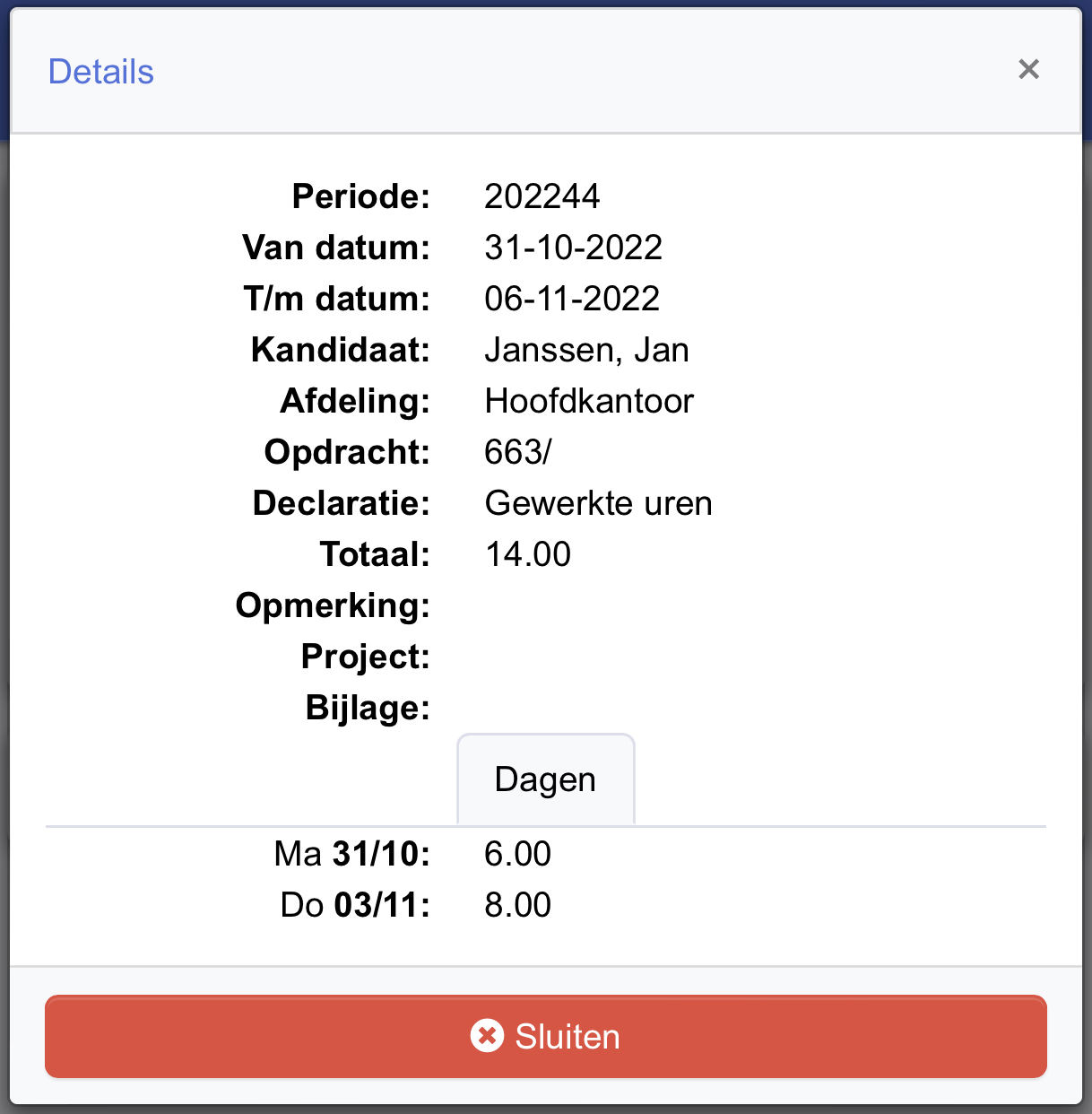The image size is (1092, 1114).
Task: Click the T/m datum value 06-11-2022
Action: pyautogui.click(x=572, y=299)
